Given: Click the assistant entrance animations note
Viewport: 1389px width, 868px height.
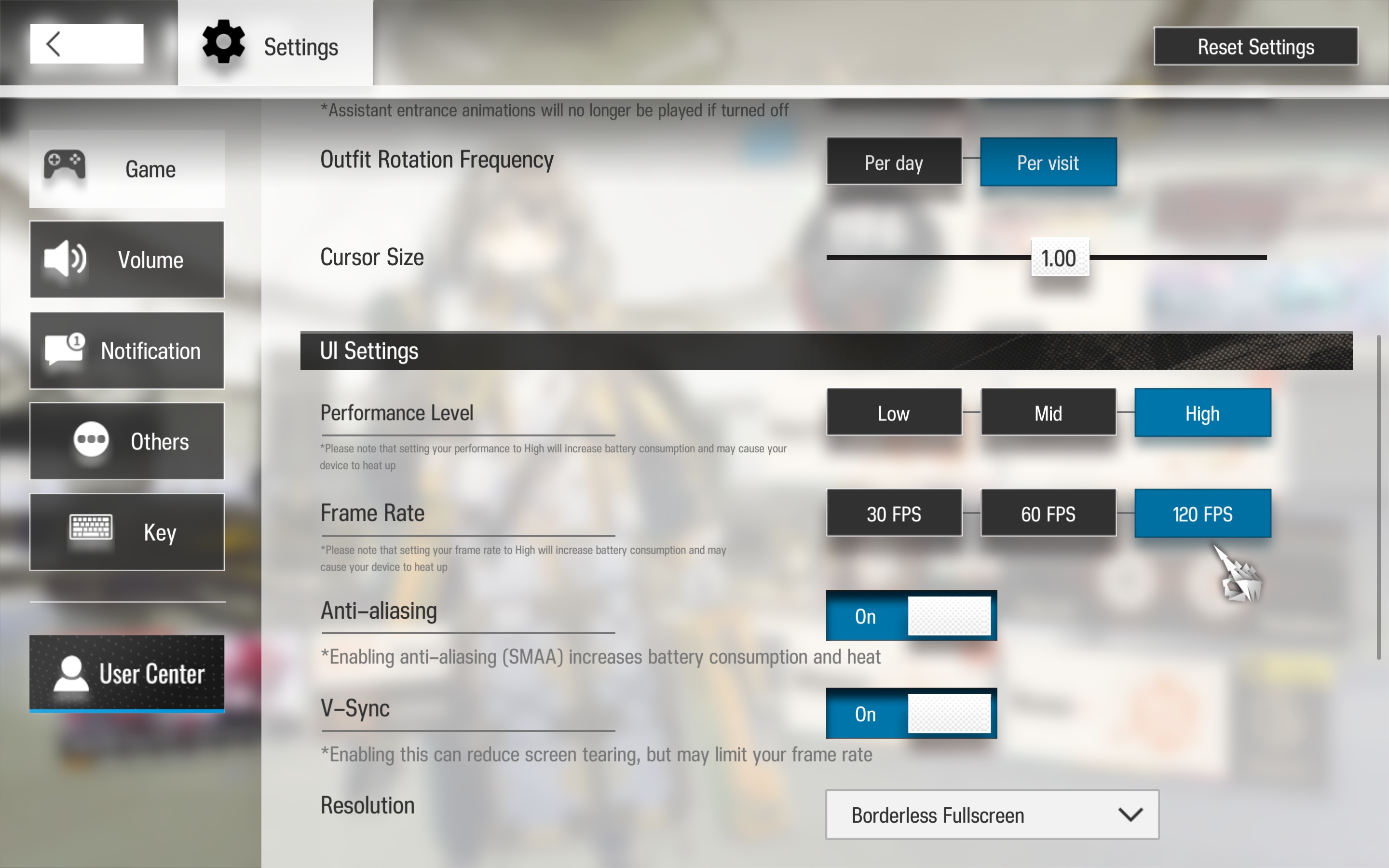Looking at the screenshot, I should (555, 109).
